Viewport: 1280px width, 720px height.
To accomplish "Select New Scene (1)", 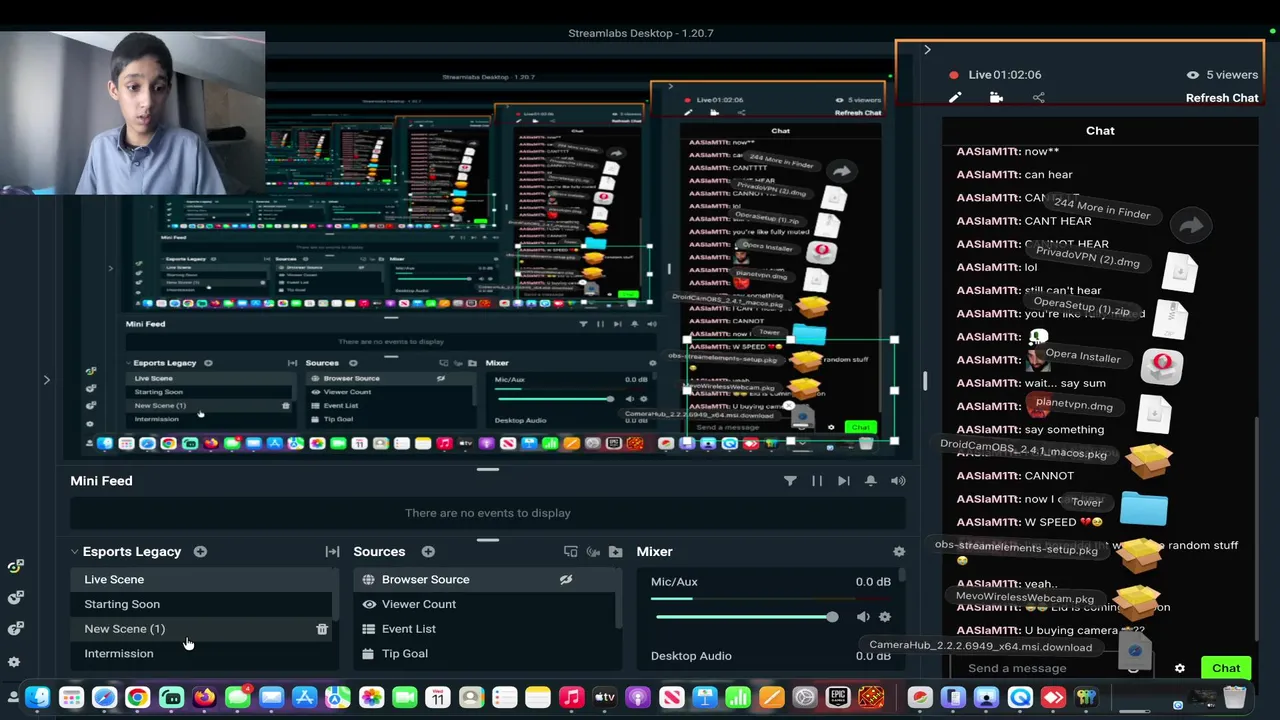I will [201, 629].
